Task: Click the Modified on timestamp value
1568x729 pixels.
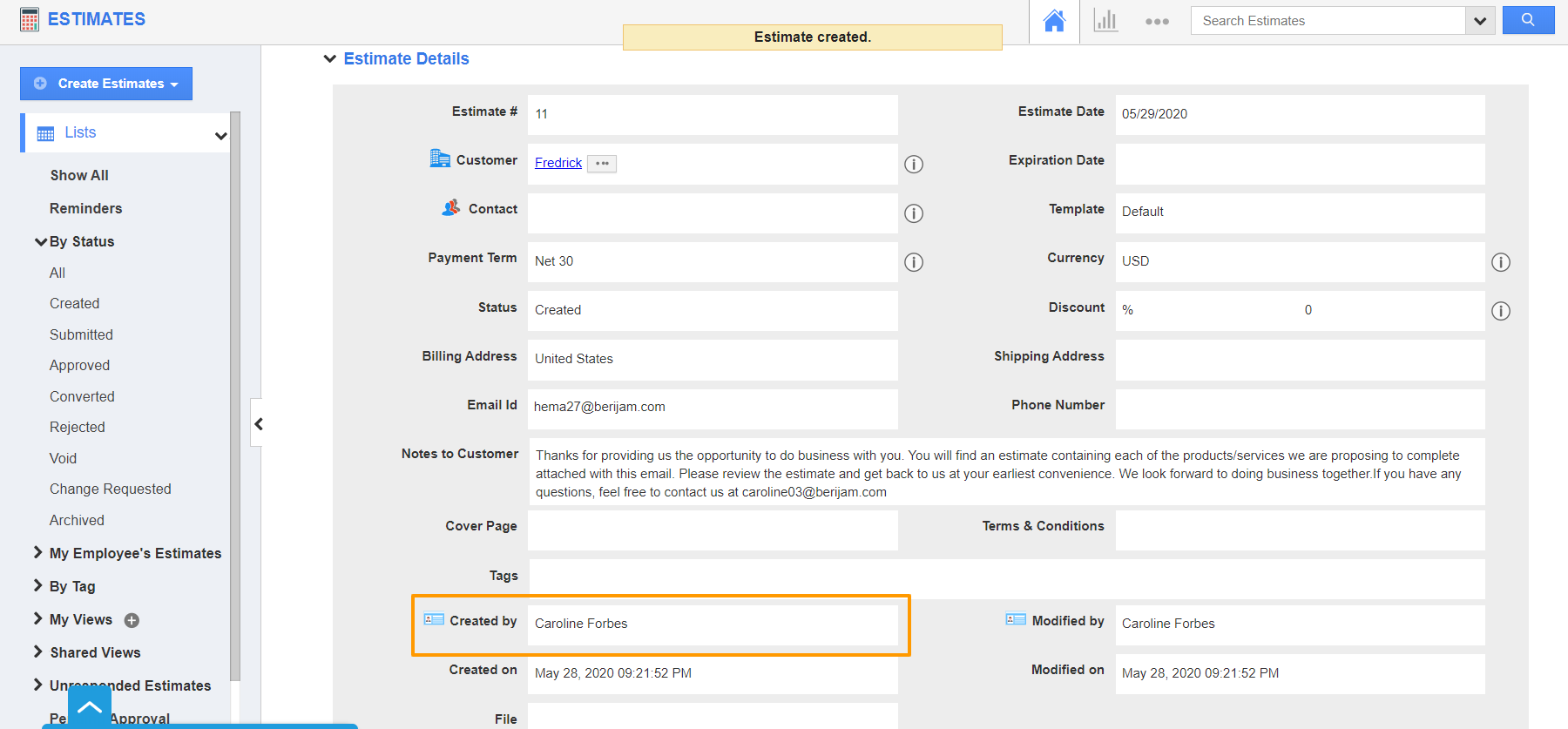Action: coord(1200,673)
